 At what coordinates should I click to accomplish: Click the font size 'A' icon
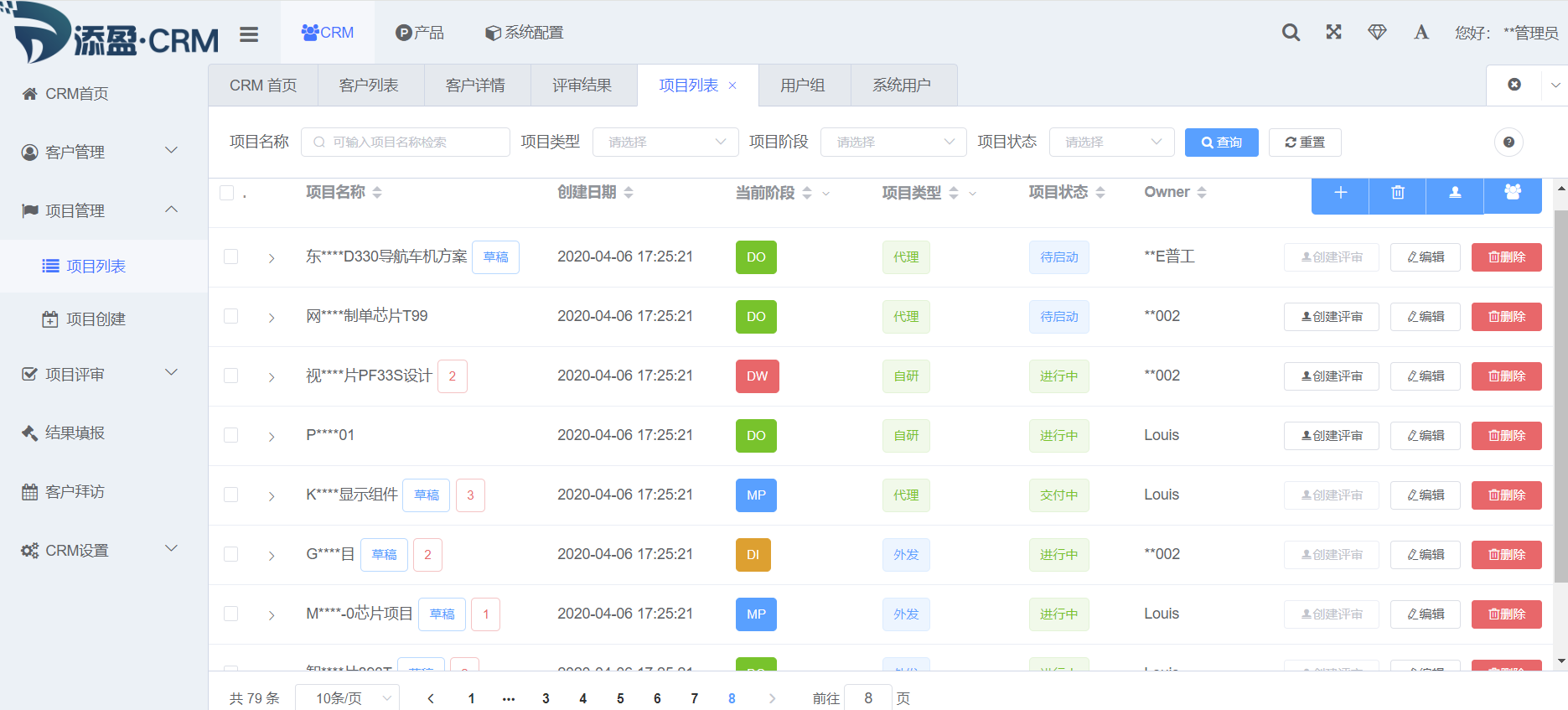point(1421,33)
